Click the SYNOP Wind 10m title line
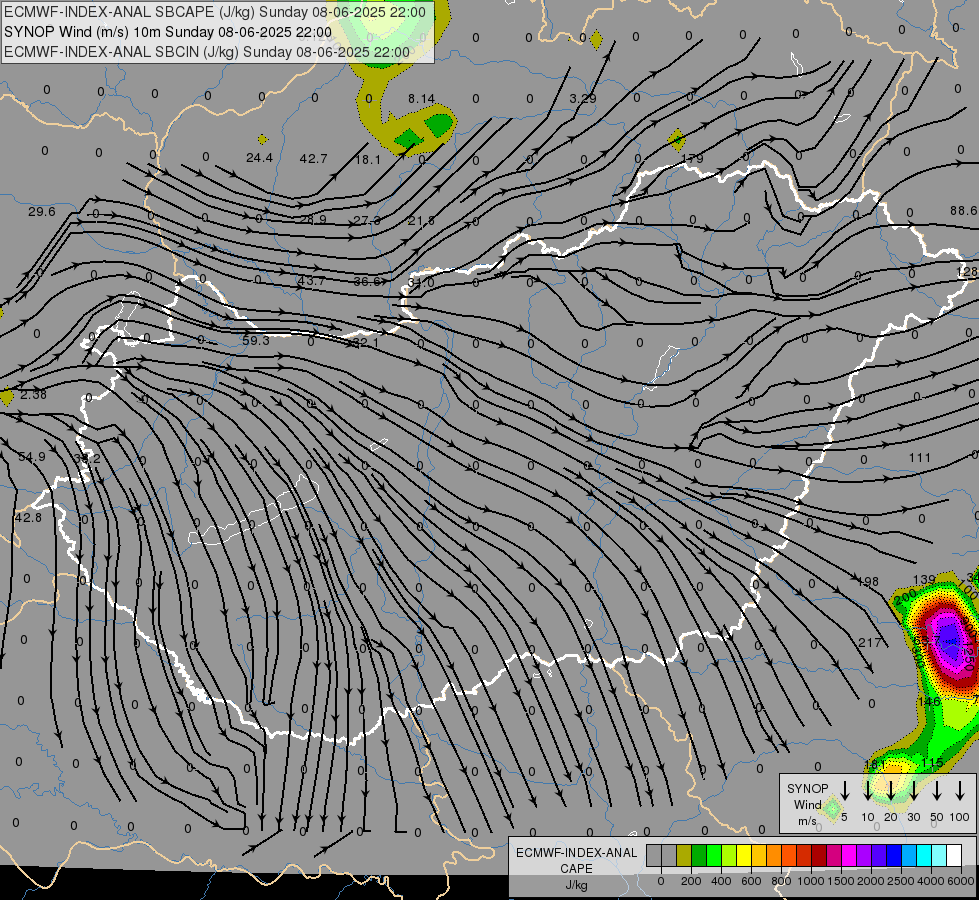Viewport: 979px width, 900px height. (168, 32)
